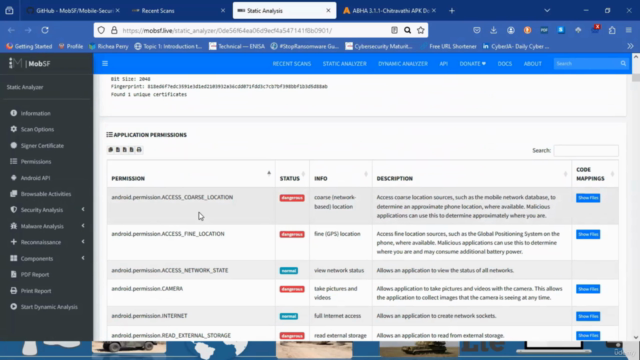Open Free URL Shortener bookmark
This screenshot has height=360, width=640.
(x=448, y=47)
